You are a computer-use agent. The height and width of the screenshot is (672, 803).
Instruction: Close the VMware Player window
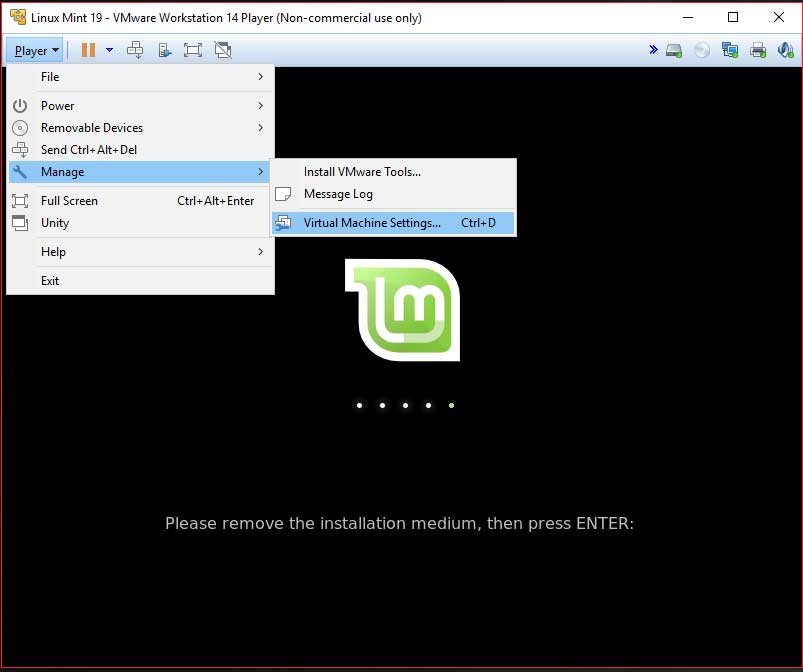(778, 17)
